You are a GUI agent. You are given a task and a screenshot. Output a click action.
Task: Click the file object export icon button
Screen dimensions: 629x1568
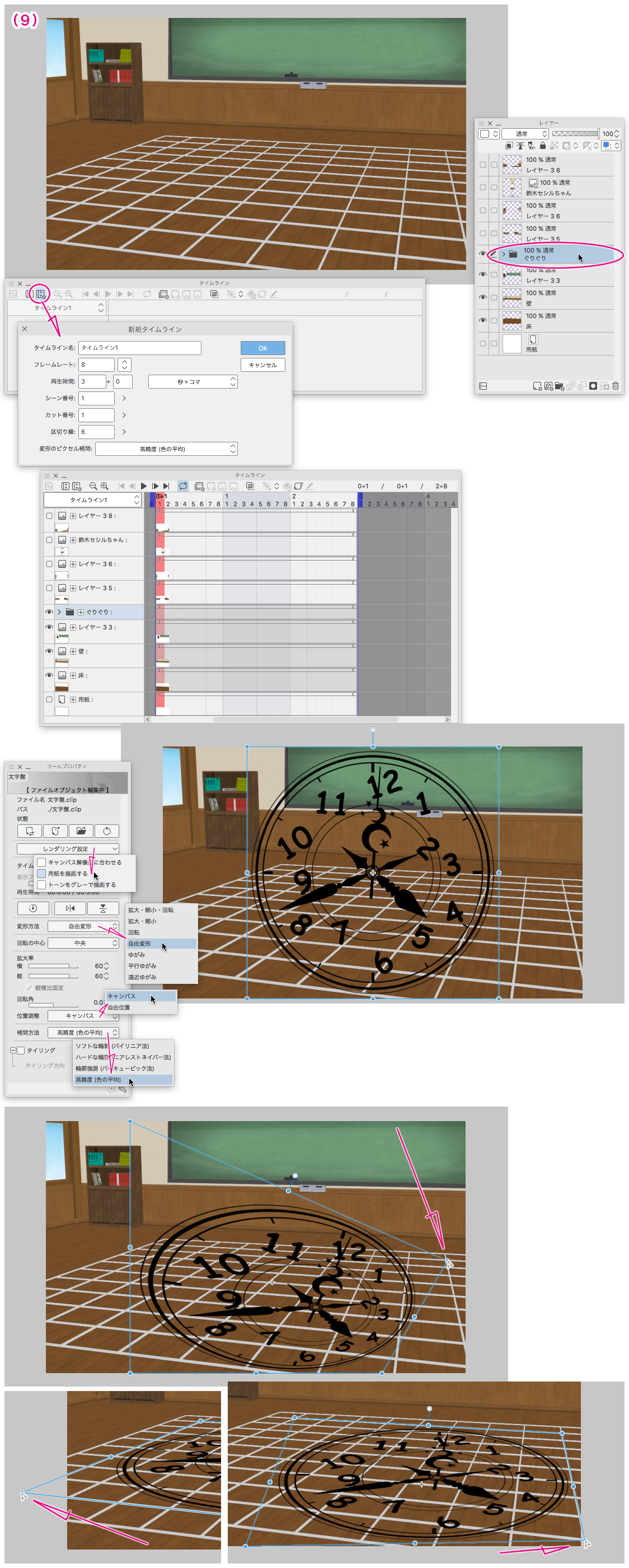(x=55, y=831)
